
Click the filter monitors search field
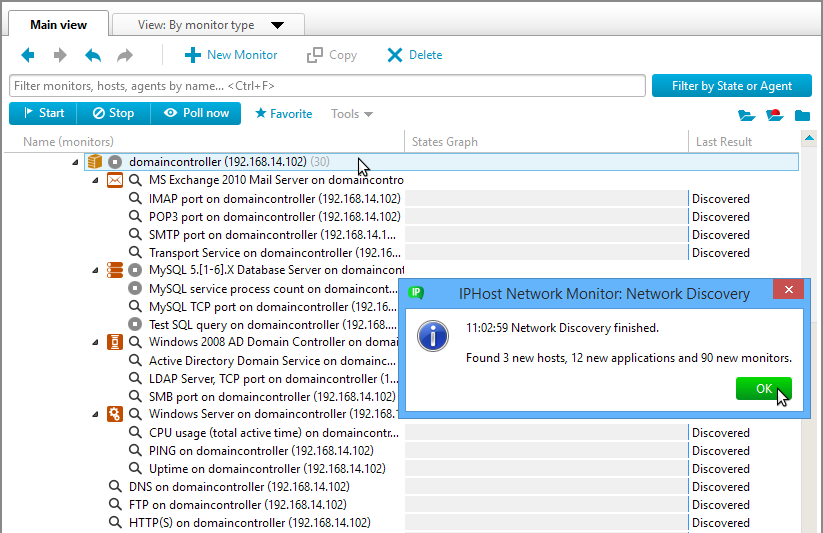click(327, 86)
